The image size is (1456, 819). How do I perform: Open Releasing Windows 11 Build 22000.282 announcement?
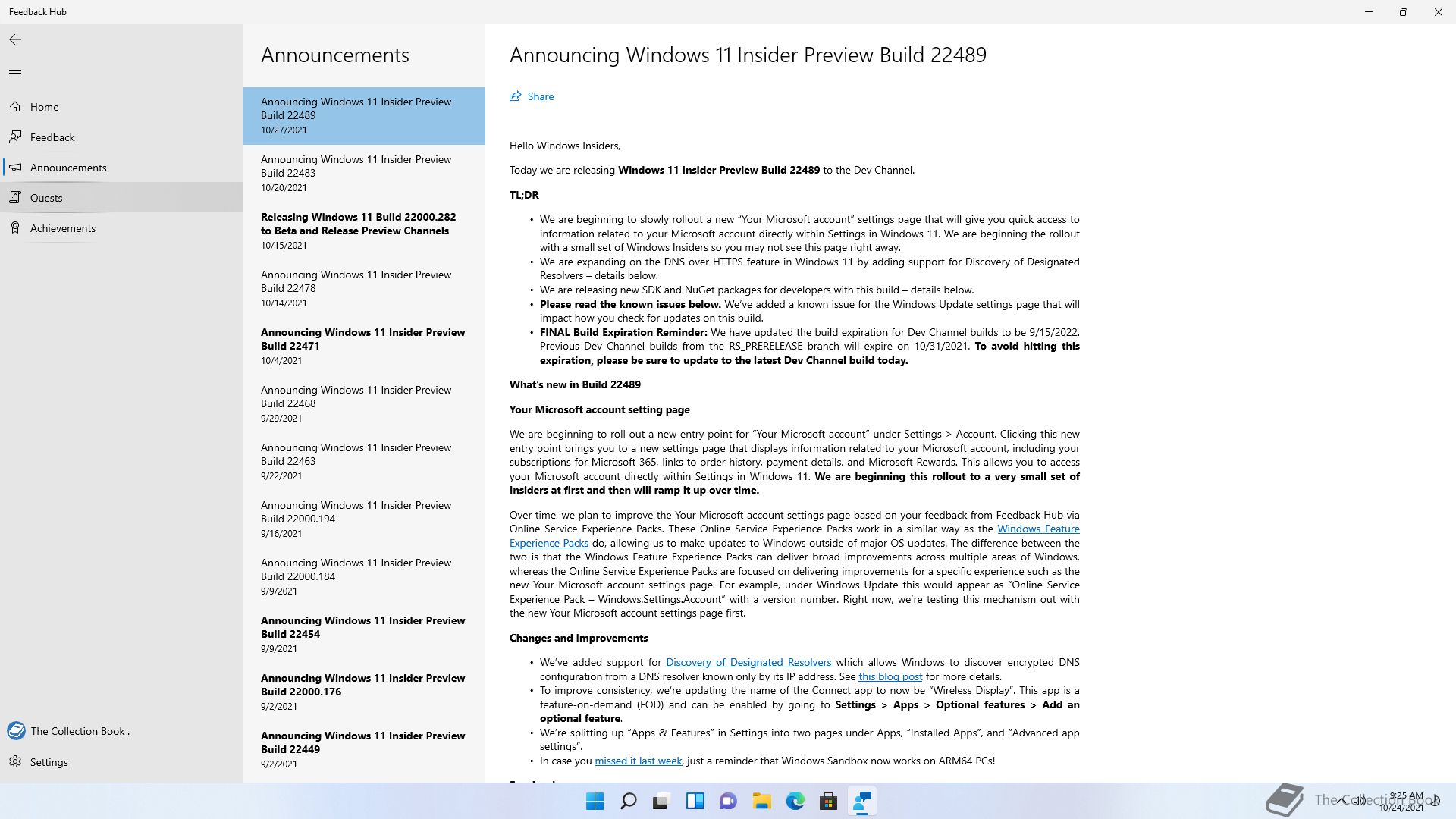click(364, 231)
